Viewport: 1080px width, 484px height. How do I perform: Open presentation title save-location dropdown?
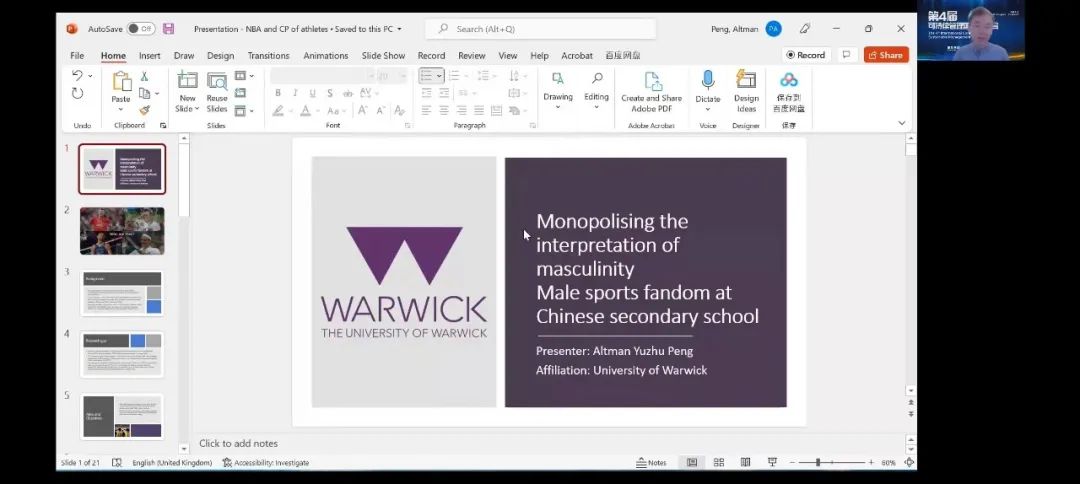(399, 29)
